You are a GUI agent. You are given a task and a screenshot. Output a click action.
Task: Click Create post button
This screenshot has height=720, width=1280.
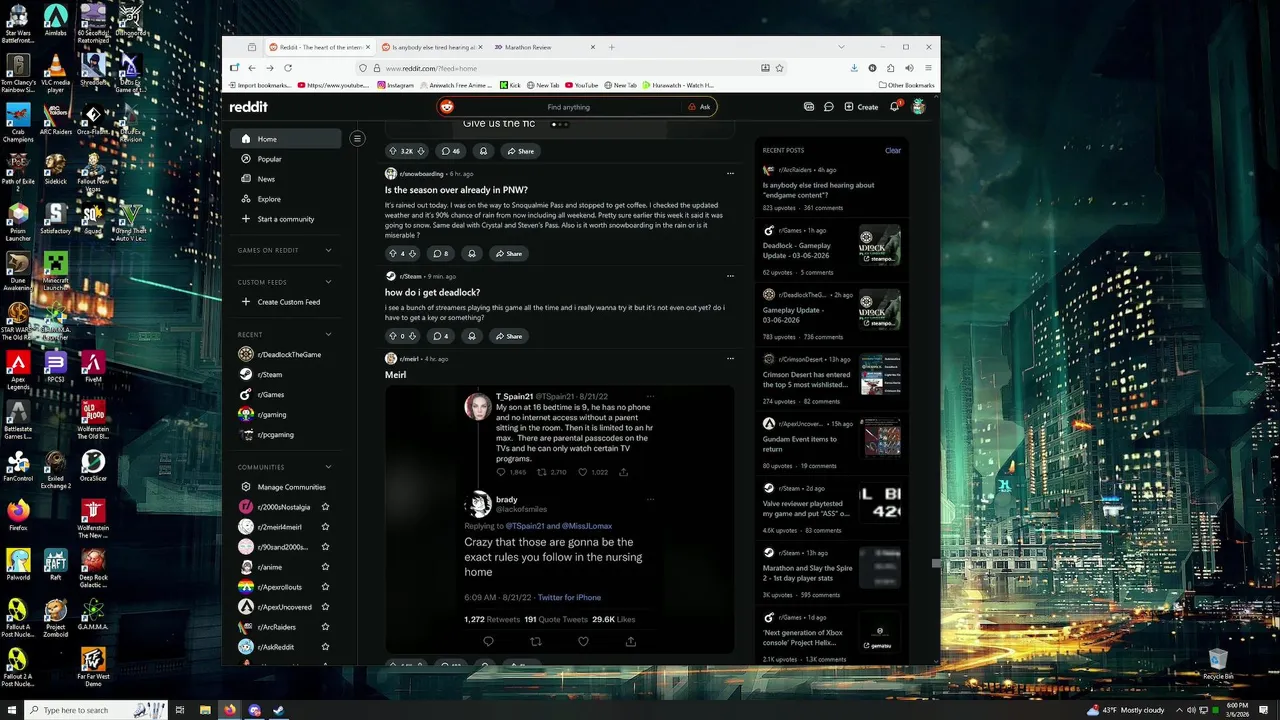[x=861, y=107]
